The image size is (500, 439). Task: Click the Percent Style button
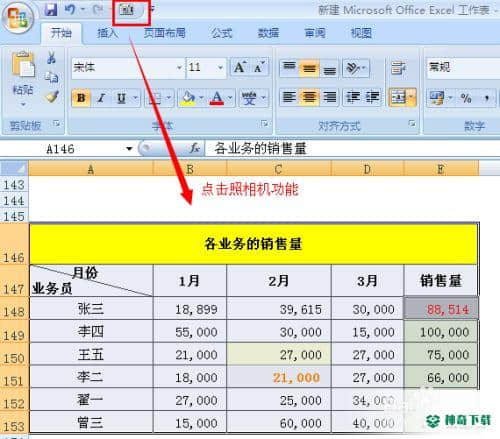466,98
